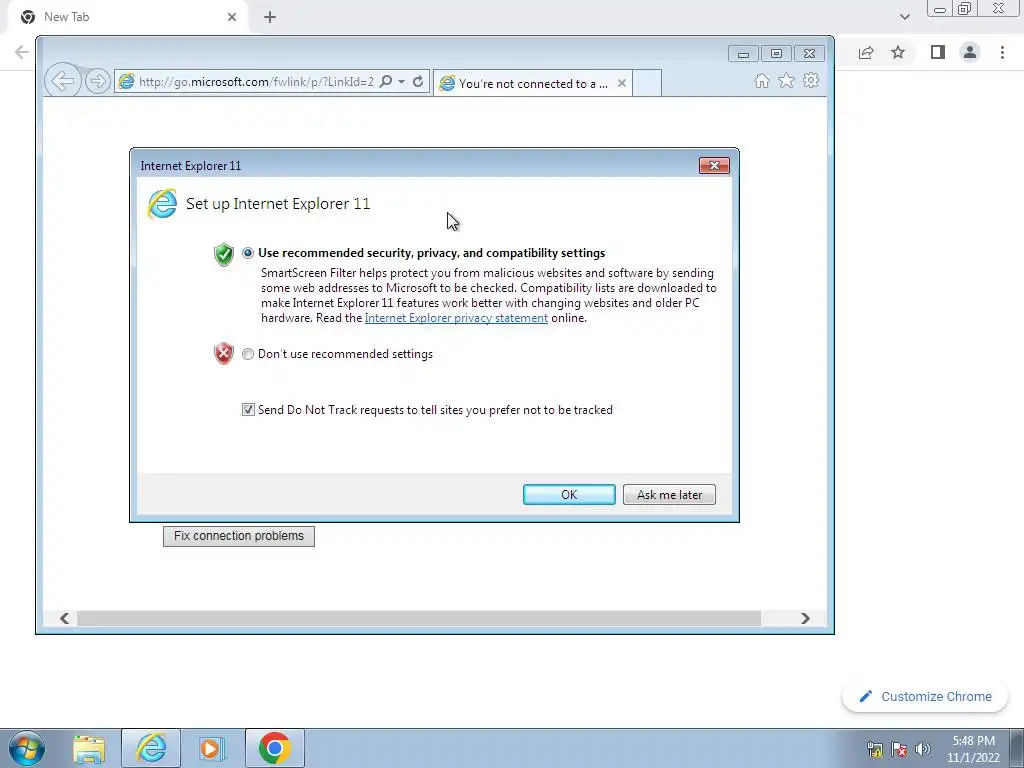Click Customize Chrome button
Viewport: 1024px width, 768px height.
tap(925, 696)
